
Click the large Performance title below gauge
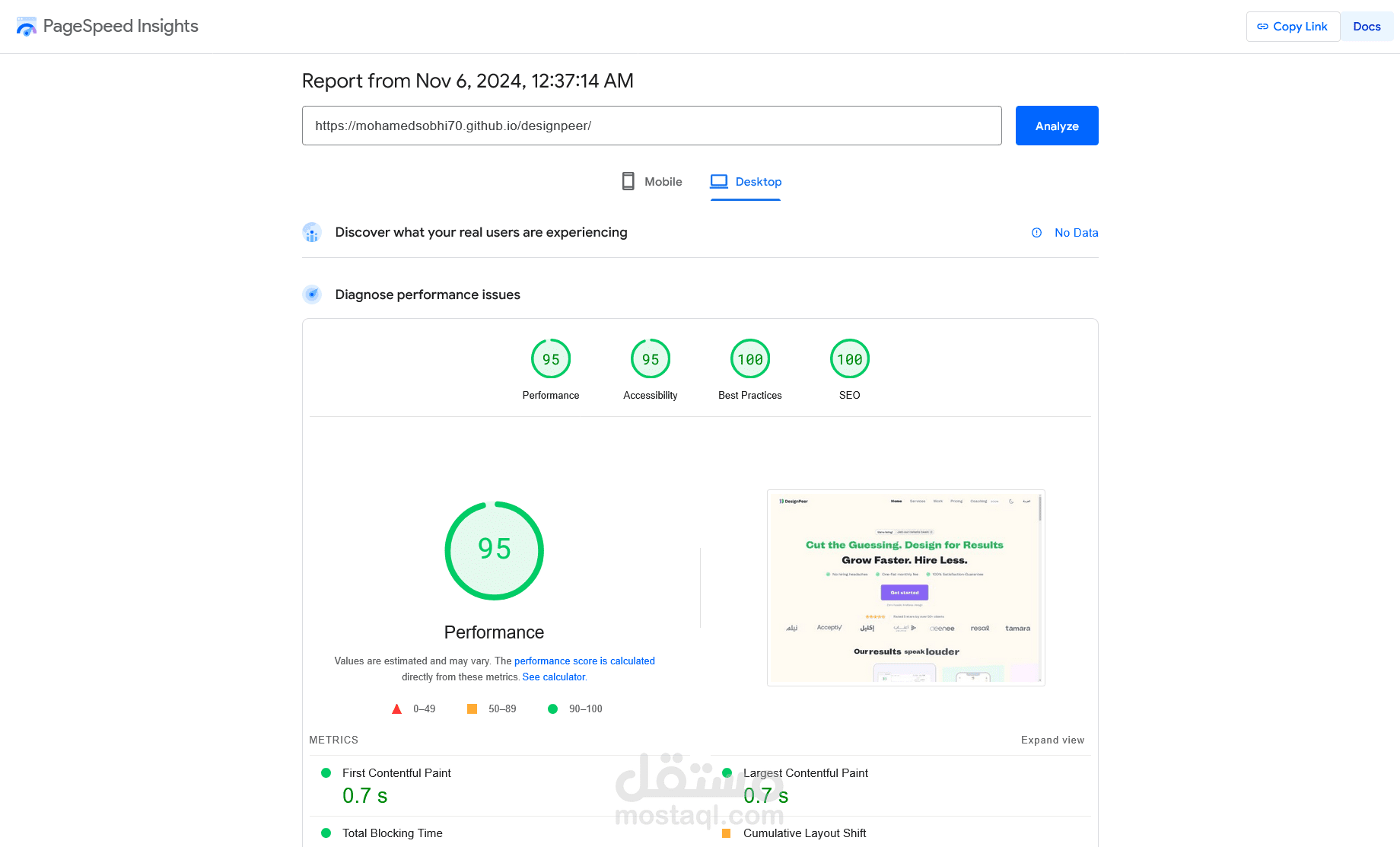click(x=495, y=632)
